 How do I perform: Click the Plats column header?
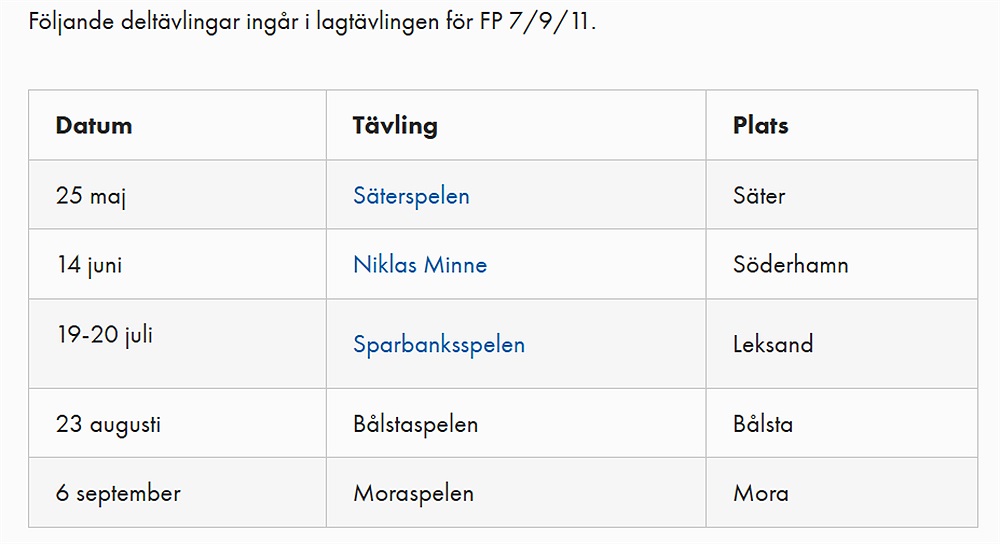(x=760, y=126)
